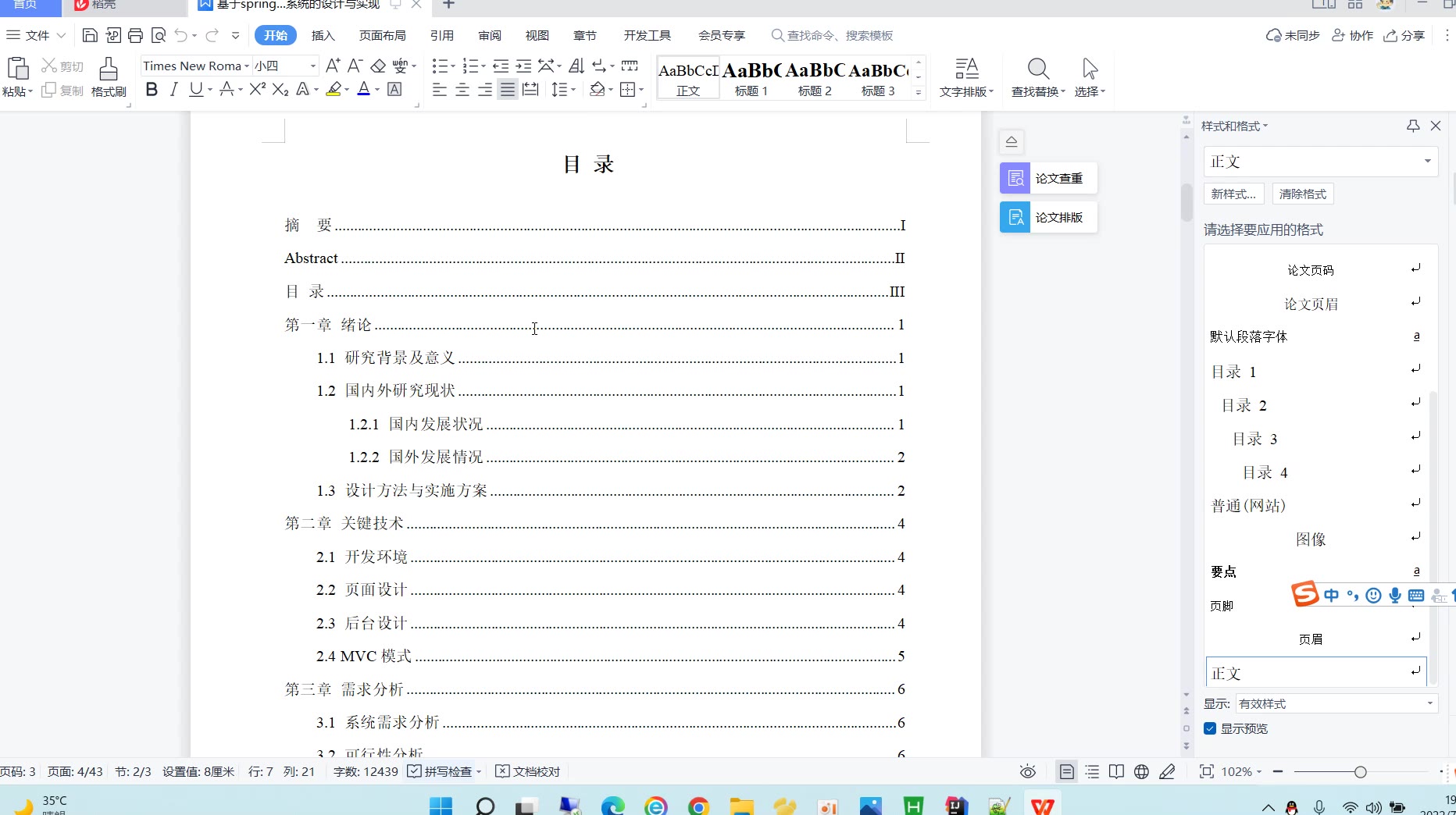Open Find and Replace tool
The height and width of the screenshot is (815, 1456).
coord(1038,77)
